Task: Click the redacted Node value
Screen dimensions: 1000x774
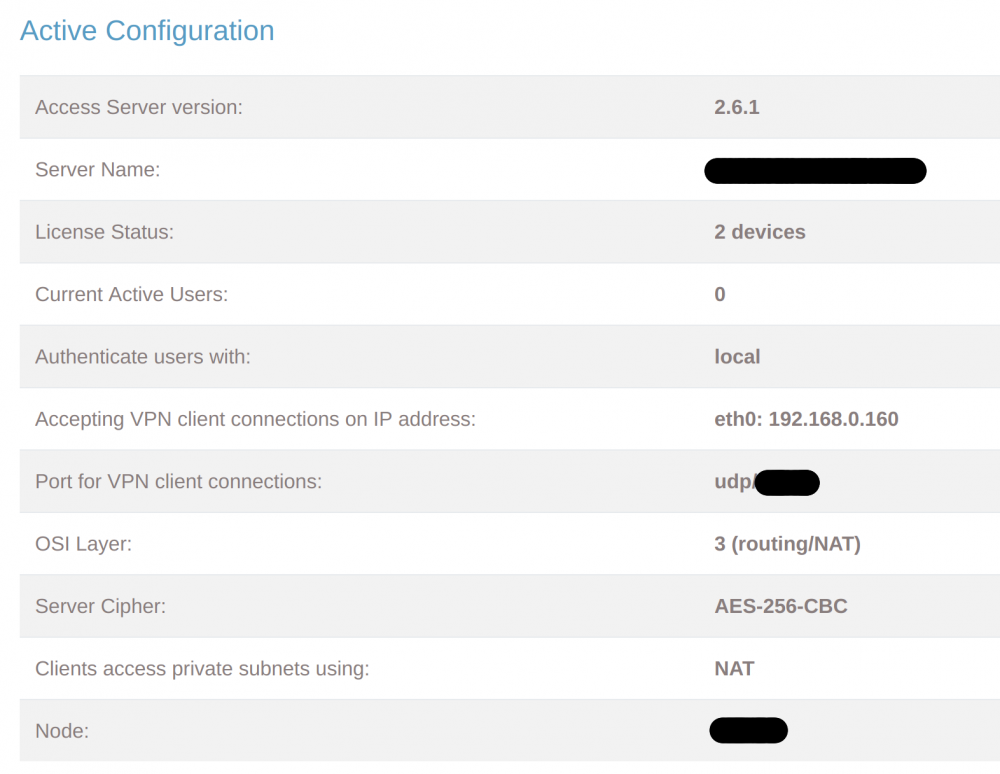Action: tap(749, 731)
